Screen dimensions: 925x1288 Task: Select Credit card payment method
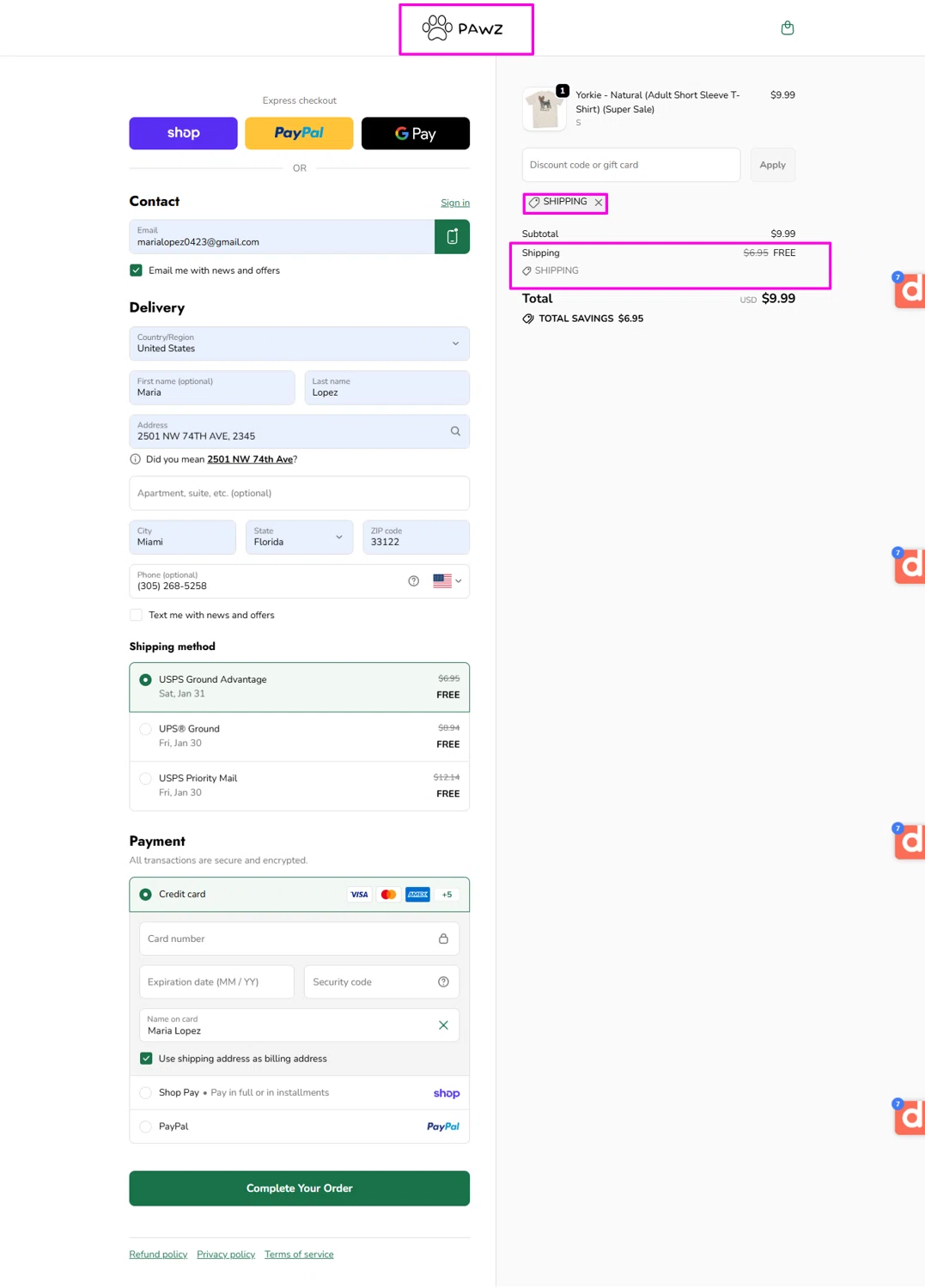click(145, 895)
